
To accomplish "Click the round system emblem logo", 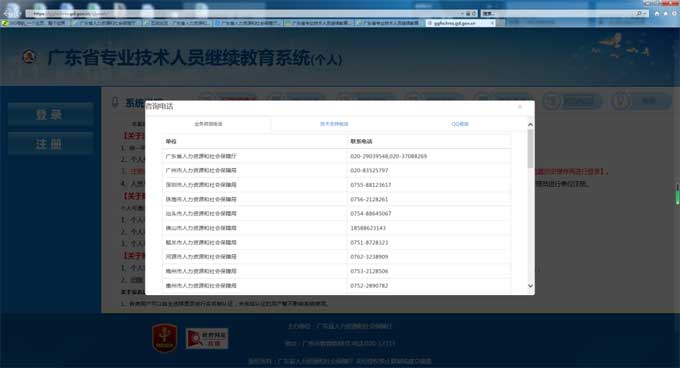I will tap(29, 56).
